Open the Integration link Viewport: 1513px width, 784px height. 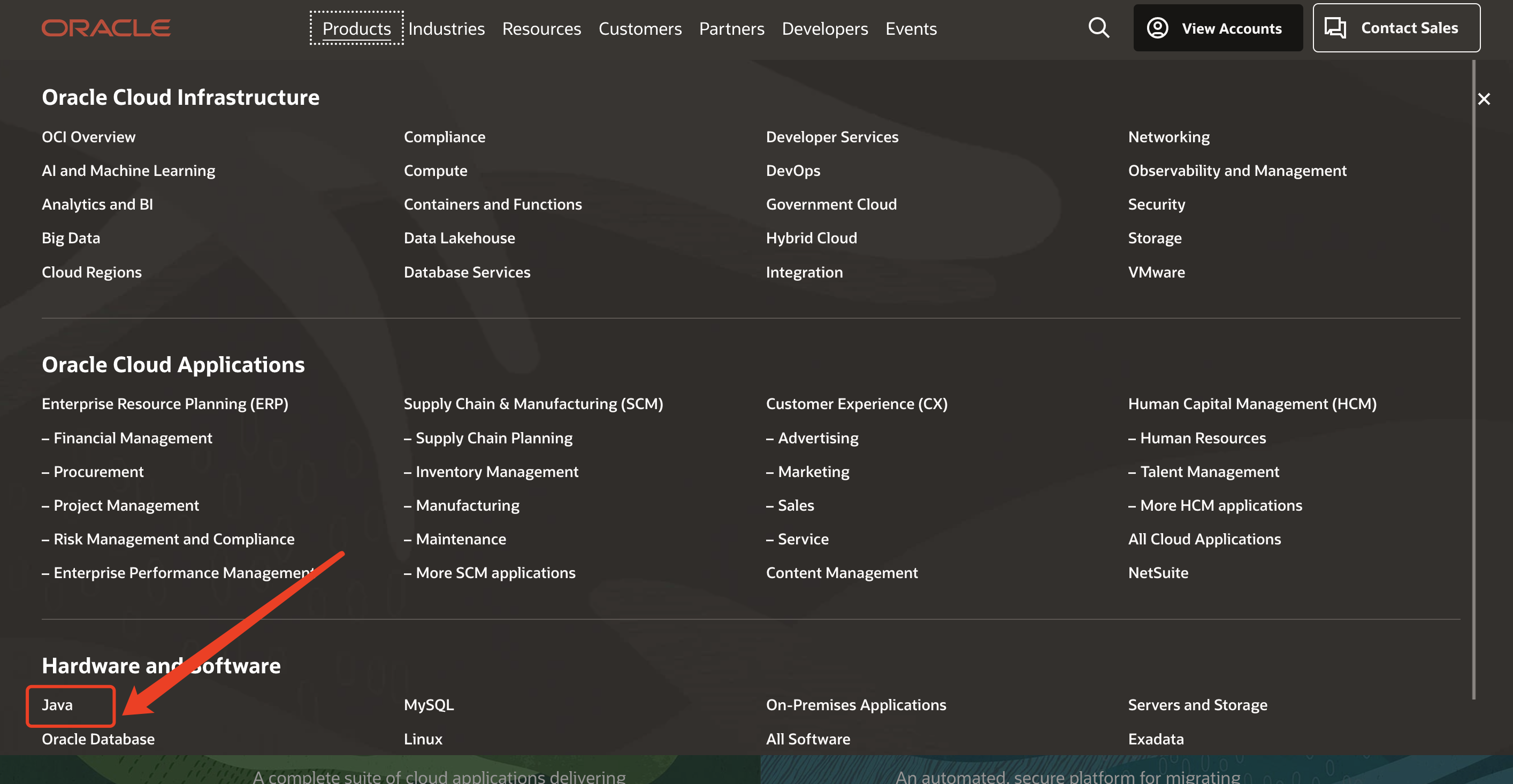coord(804,272)
